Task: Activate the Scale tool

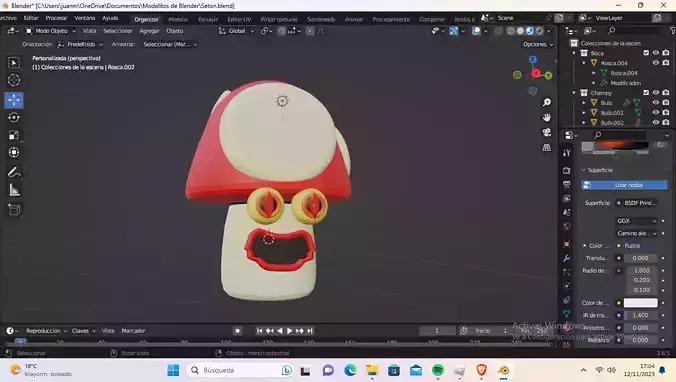Action: pos(14,135)
